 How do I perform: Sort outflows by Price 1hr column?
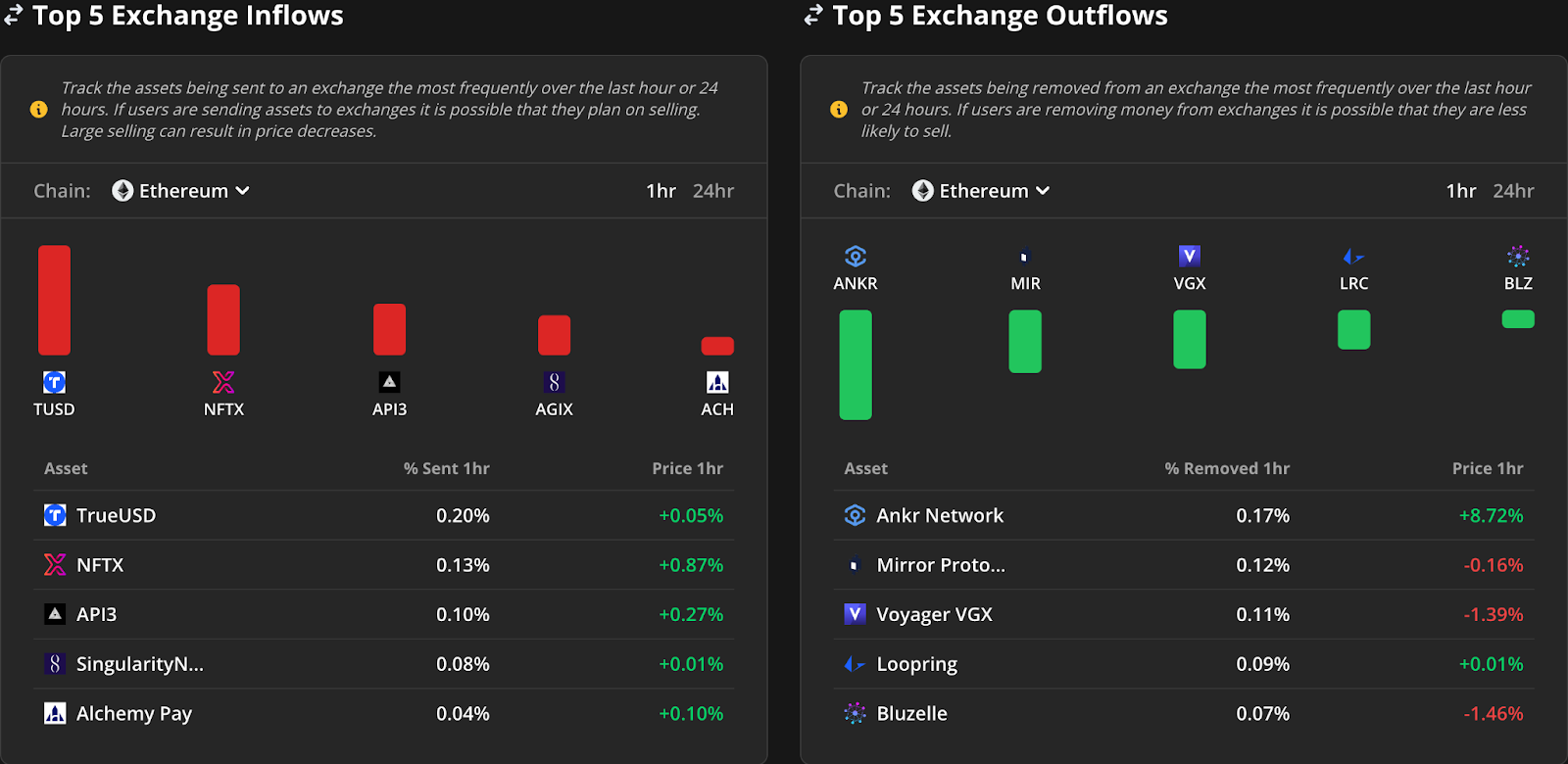[x=1488, y=468]
